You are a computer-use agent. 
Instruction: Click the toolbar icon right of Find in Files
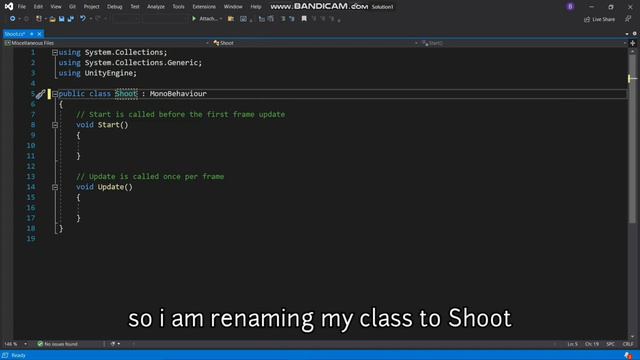[243, 19]
